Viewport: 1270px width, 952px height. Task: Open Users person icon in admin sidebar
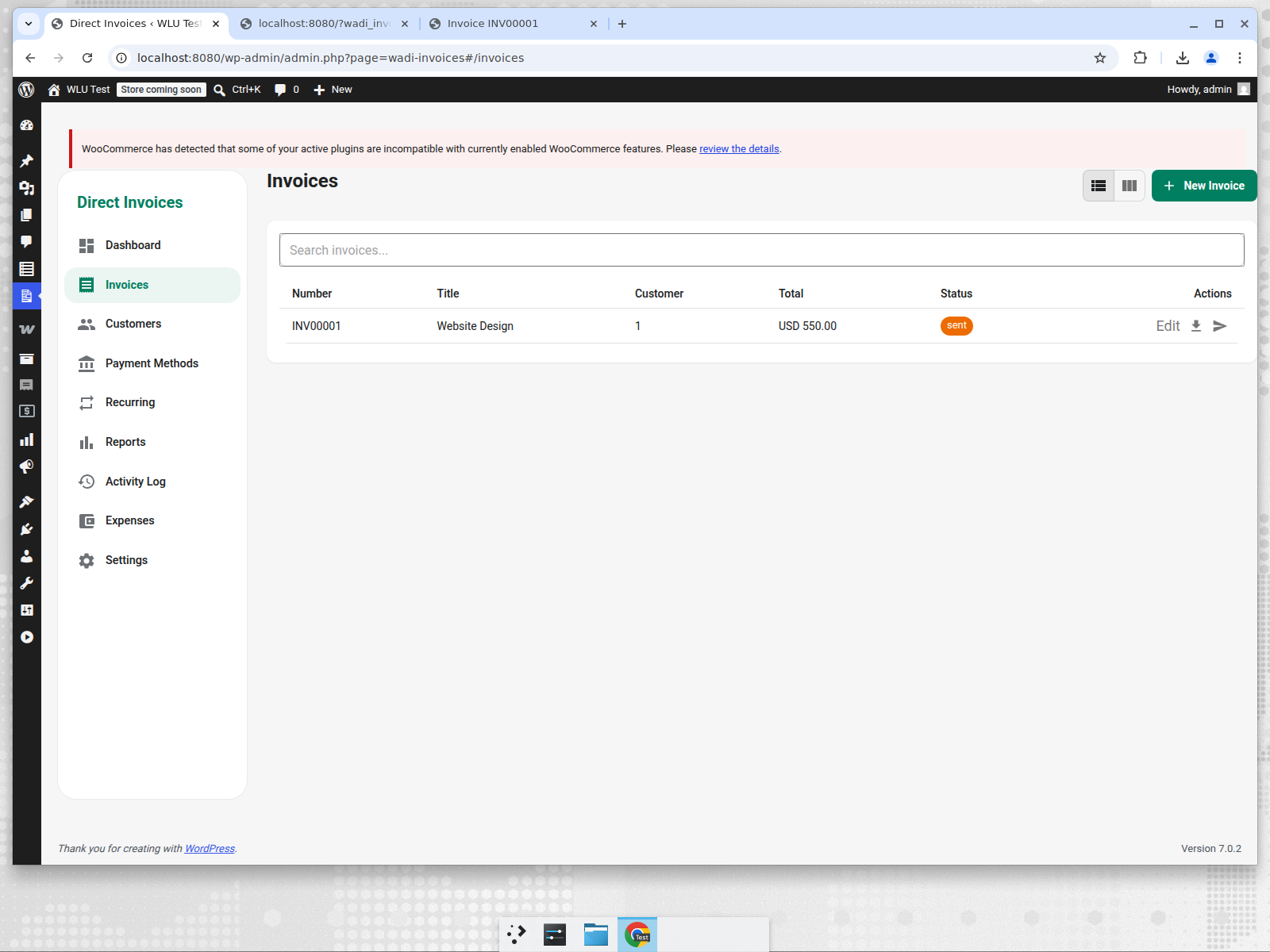pos(26,556)
